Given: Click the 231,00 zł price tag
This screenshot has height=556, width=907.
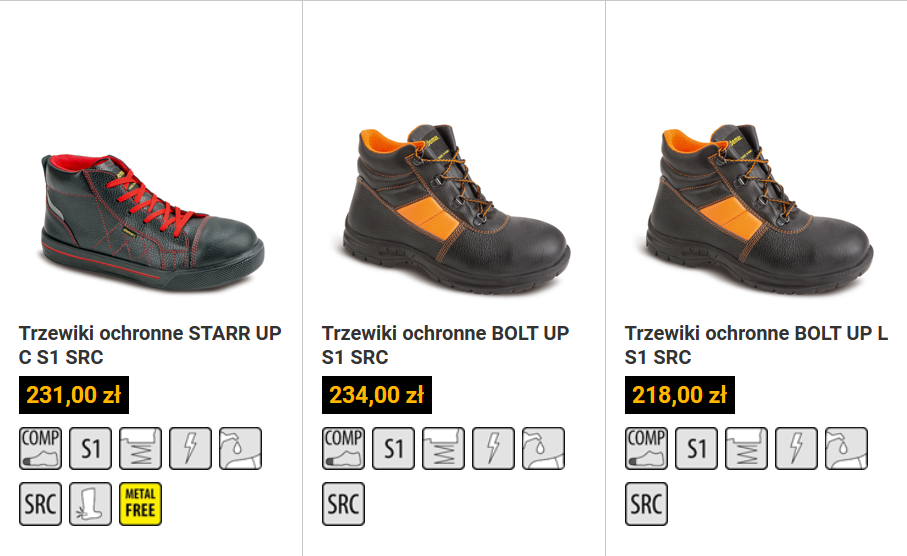Looking at the screenshot, I should [73, 395].
